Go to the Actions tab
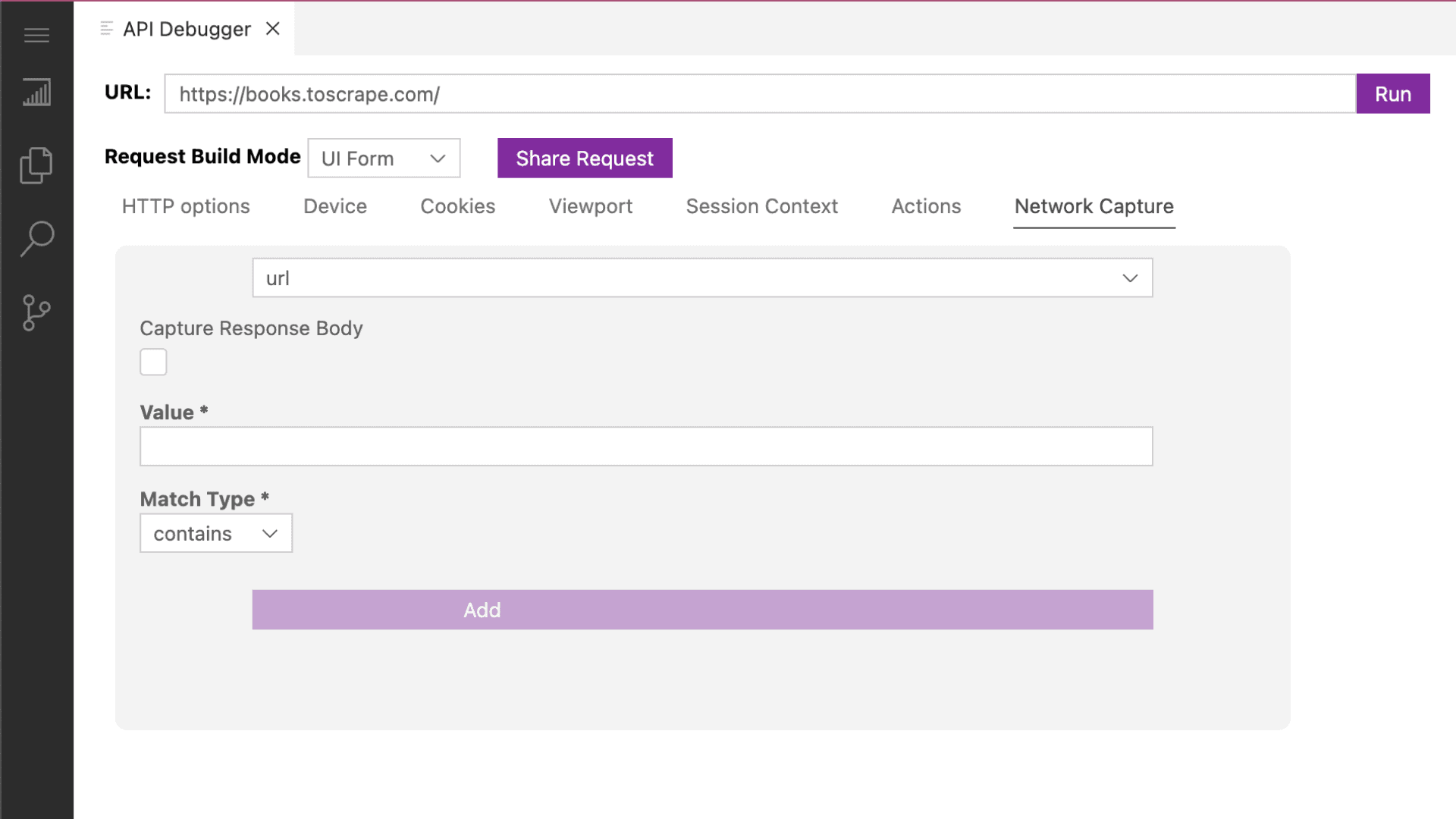The width and height of the screenshot is (1456, 819). [x=926, y=206]
